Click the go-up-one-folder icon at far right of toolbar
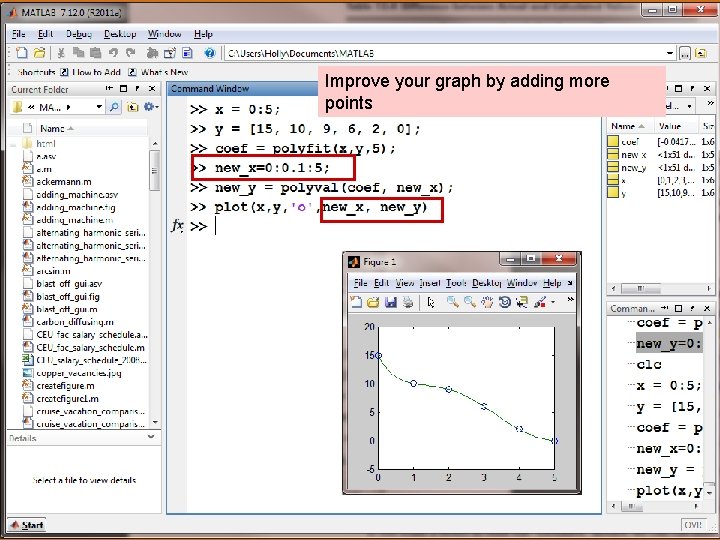720x540 pixels. (x=701, y=53)
